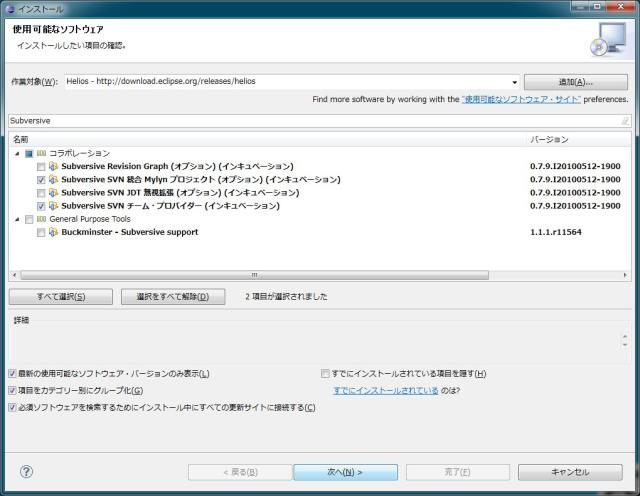Uncheck the Subversive SVN 統合 Mylyn checkbox
Viewport: 640px width, 496px height.
tap(41, 179)
